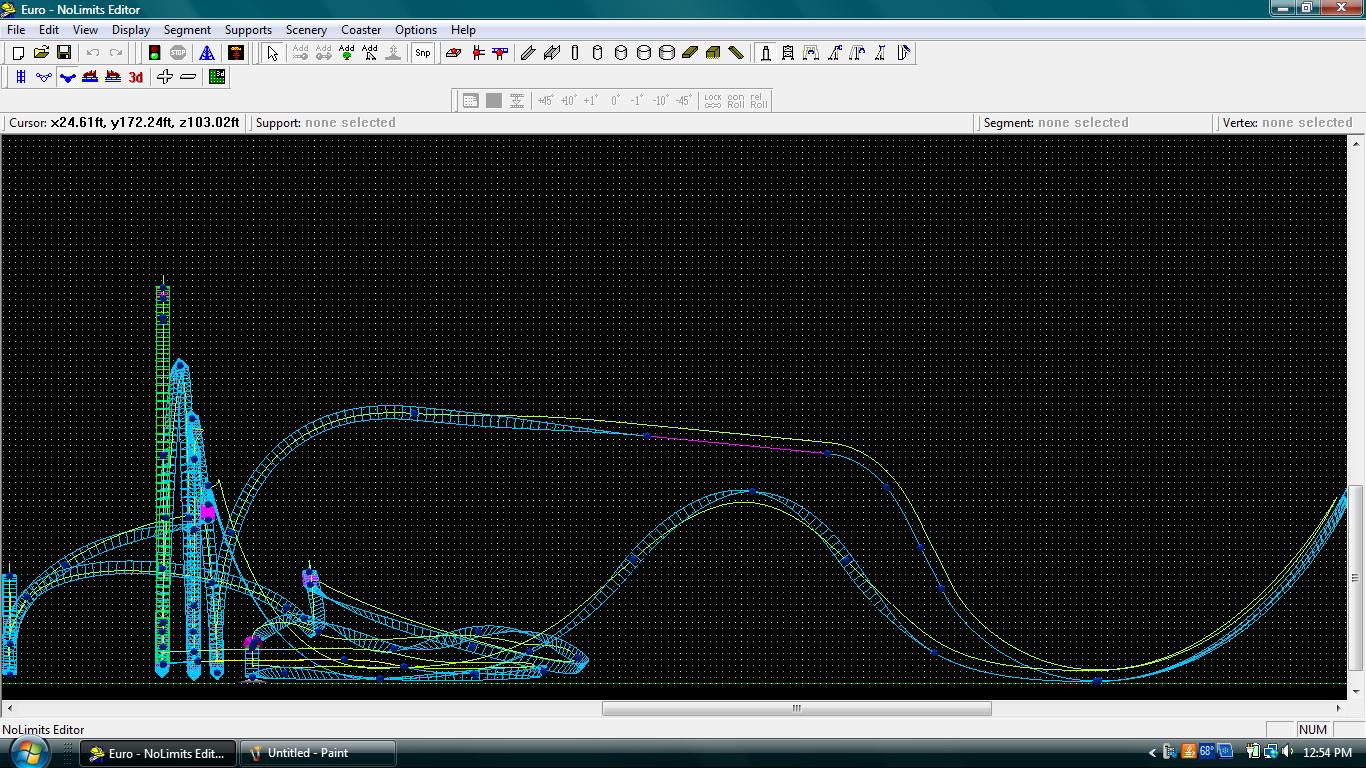Click the Redo arrow icon
Image resolution: width=1366 pixels, height=768 pixels.
(116, 53)
